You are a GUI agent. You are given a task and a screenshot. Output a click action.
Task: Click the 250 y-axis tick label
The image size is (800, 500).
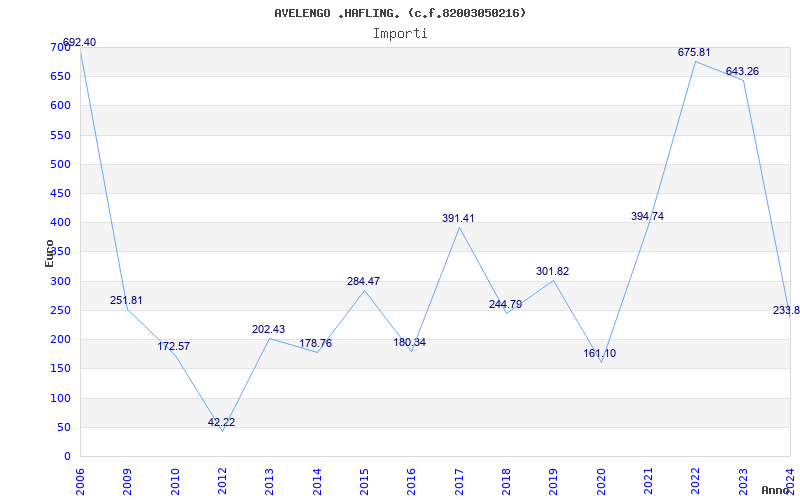60,310
